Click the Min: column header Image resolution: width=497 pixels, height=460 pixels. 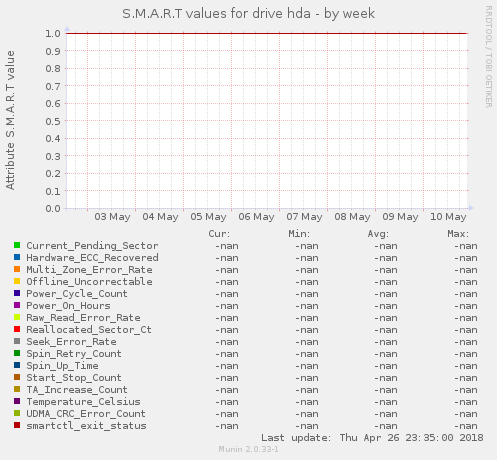[299, 234]
